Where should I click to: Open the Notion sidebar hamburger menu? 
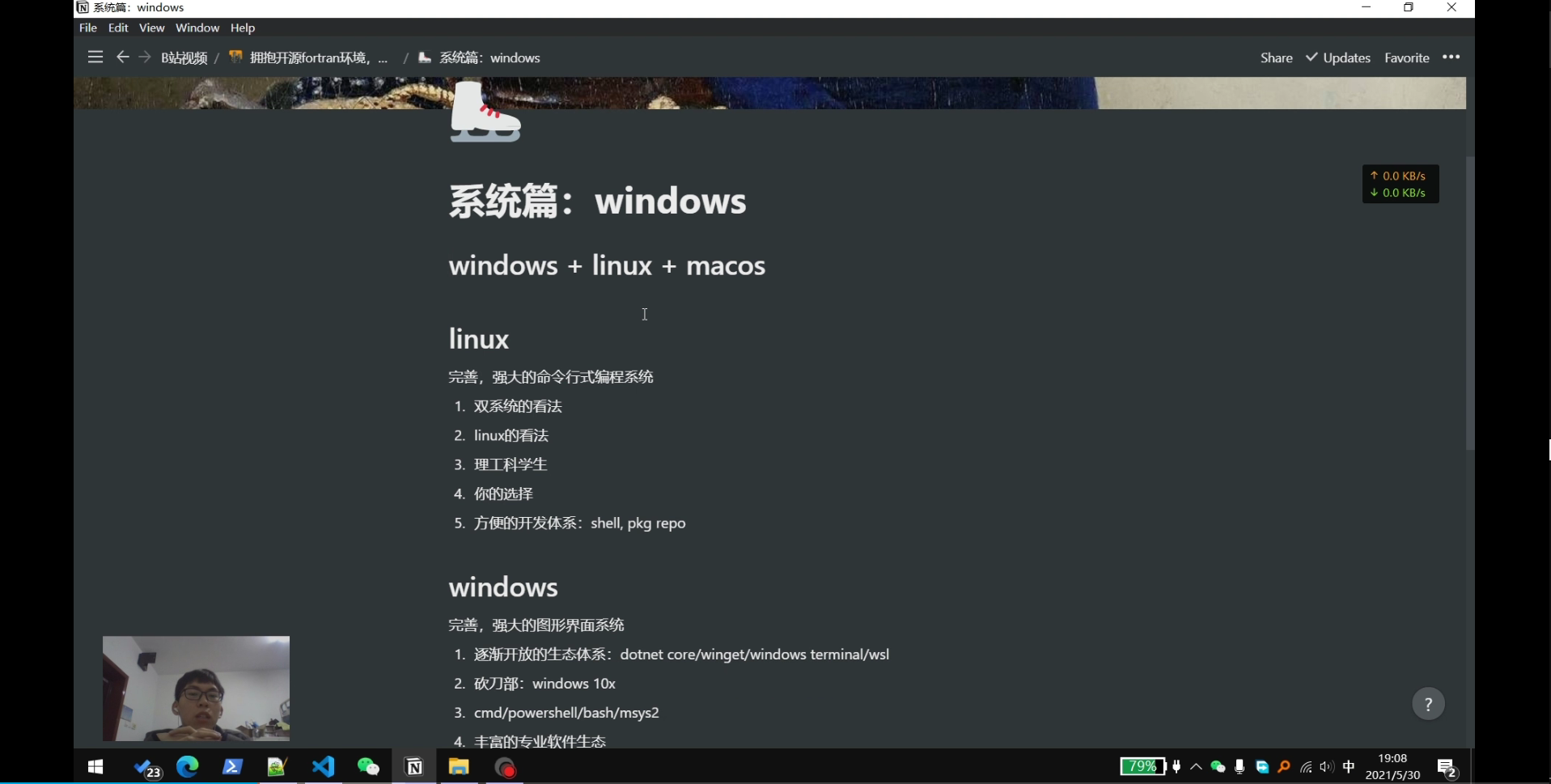click(x=95, y=57)
